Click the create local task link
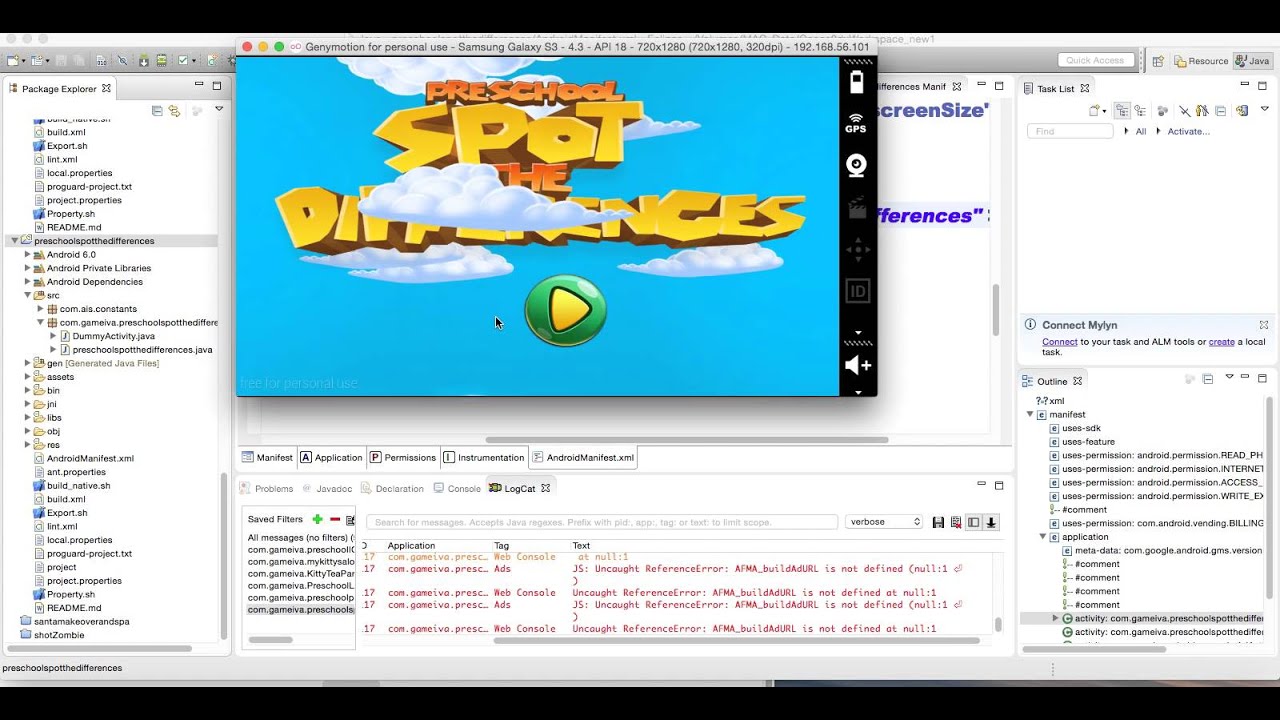Image resolution: width=1280 pixels, height=720 pixels. (1222, 342)
